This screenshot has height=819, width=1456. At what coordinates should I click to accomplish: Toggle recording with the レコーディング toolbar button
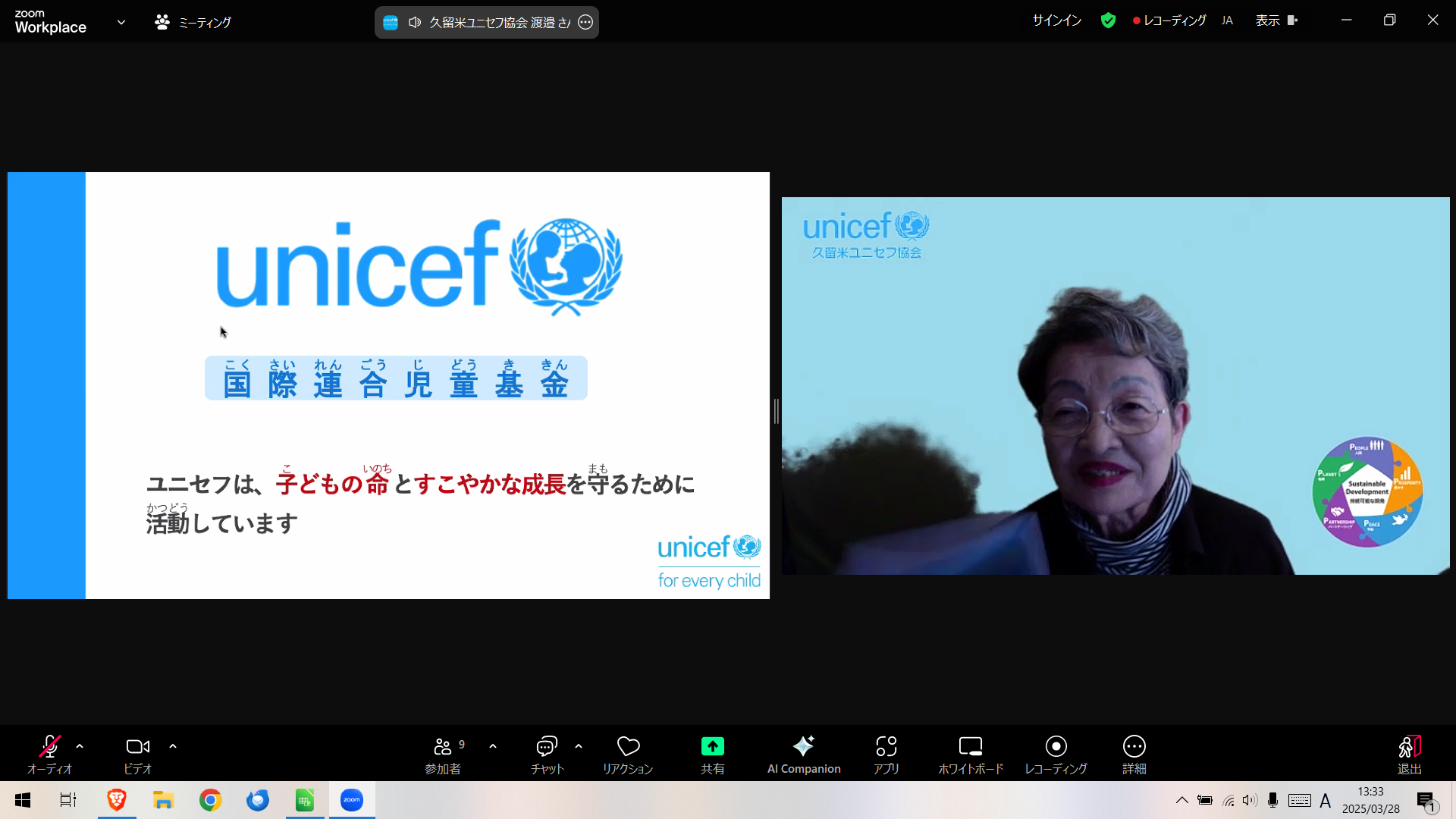point(1056,755)
